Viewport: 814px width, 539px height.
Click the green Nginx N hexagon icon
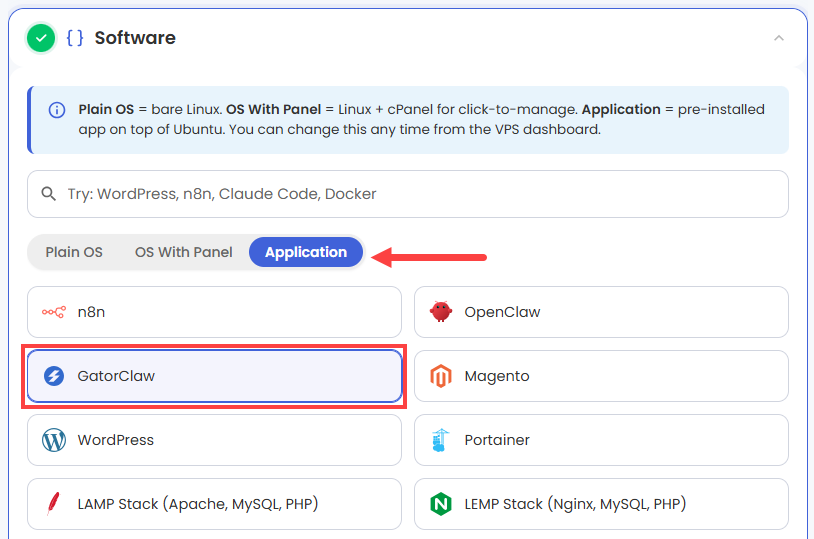click(441, 504)
